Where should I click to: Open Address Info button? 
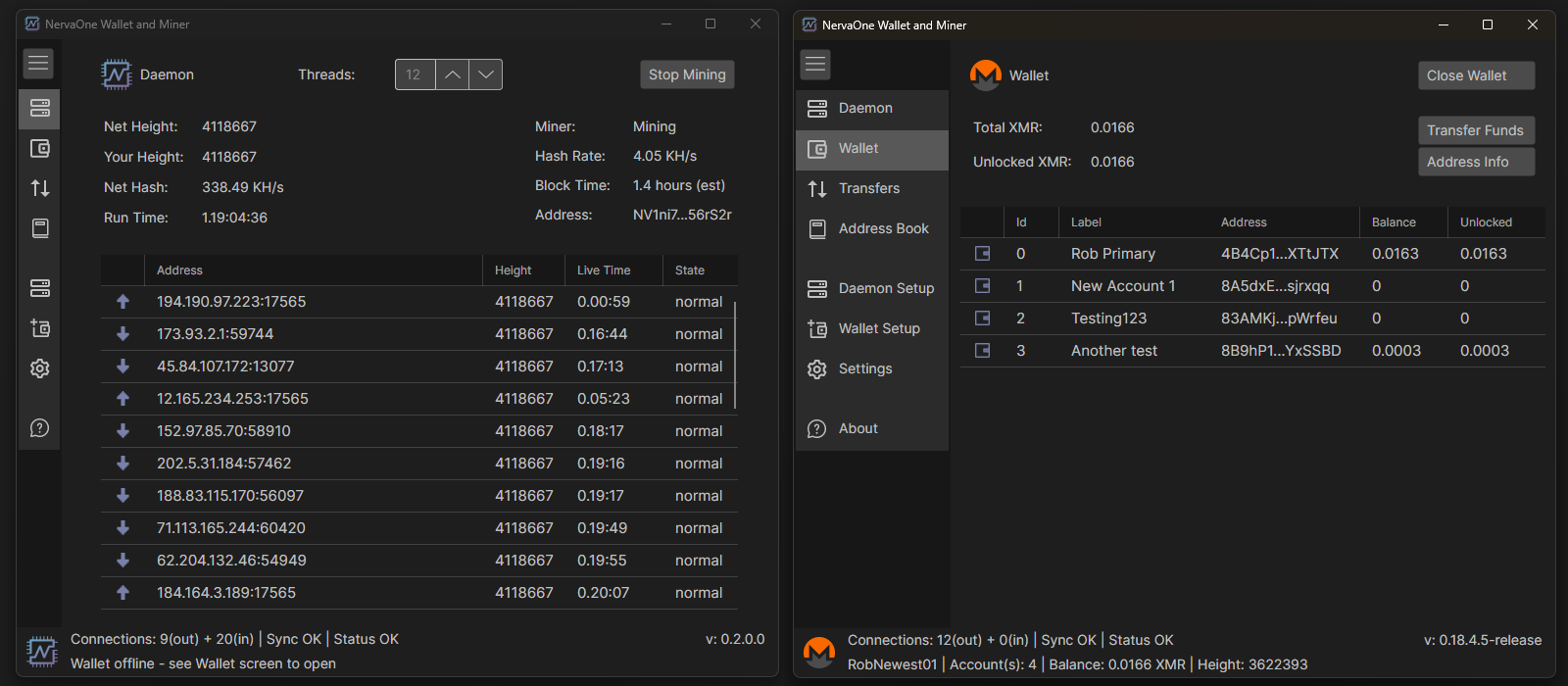1477,162
